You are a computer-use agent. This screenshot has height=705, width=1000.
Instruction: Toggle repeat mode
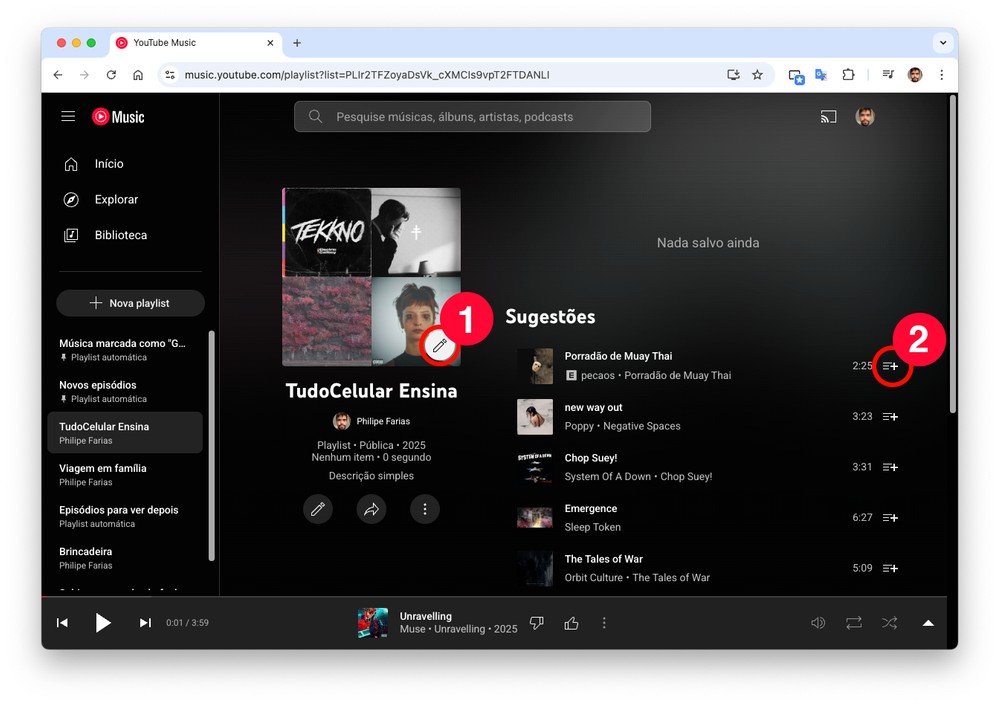coord(853,623)
